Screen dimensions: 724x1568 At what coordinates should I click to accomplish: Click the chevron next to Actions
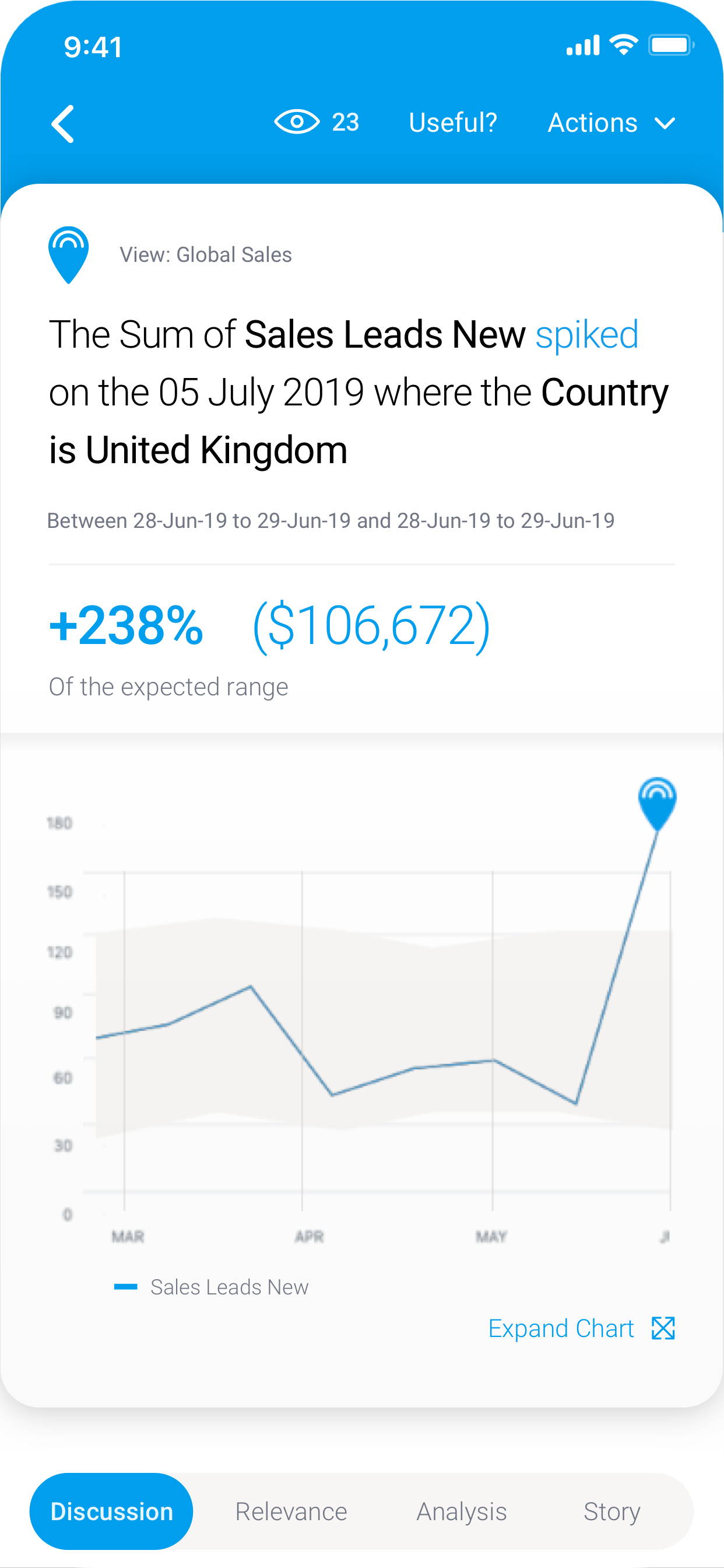pyautogui.click(x=665, y=124)
